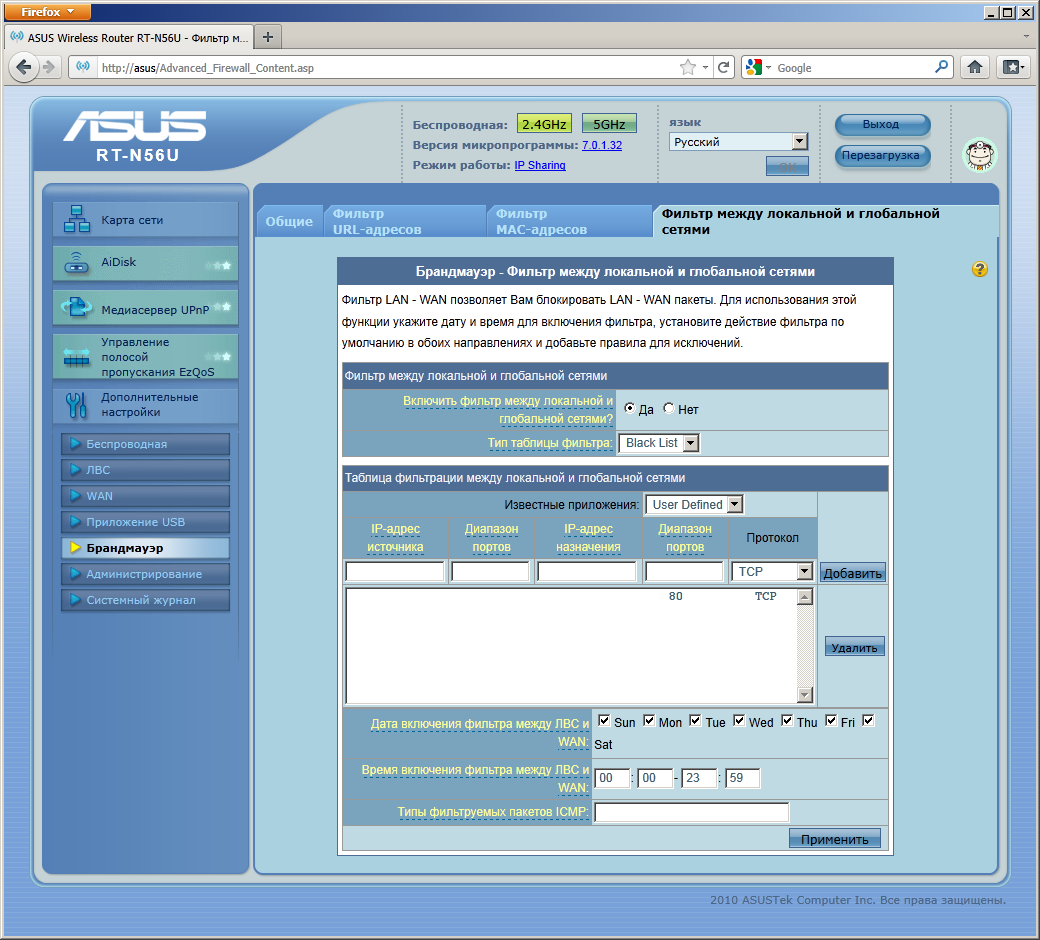This screenshot has width=1040, height=940.
Task: Toggle the Thu checkbox
Action: 787,720
